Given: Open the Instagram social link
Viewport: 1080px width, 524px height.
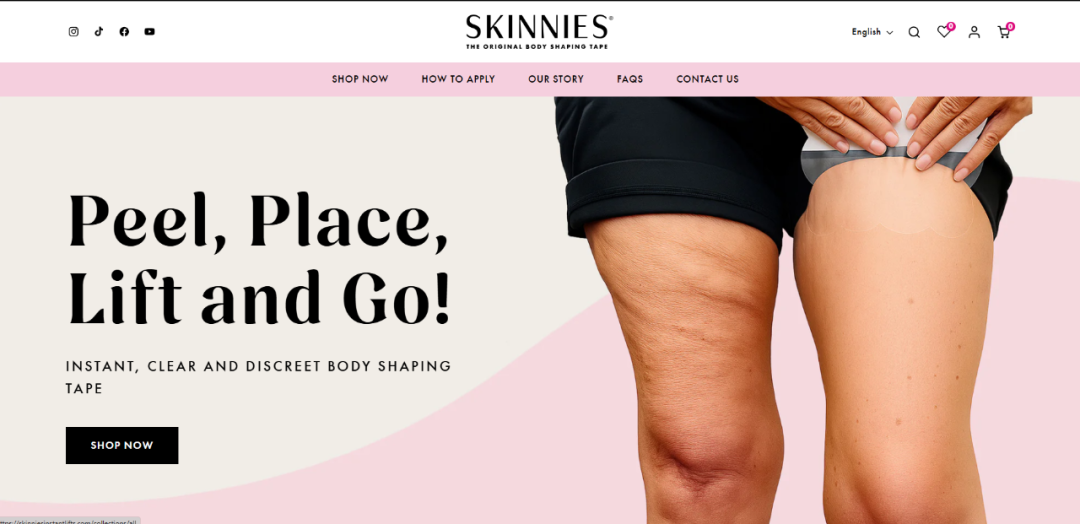Looking at the screenshot, I should click(x=74, y=32).
